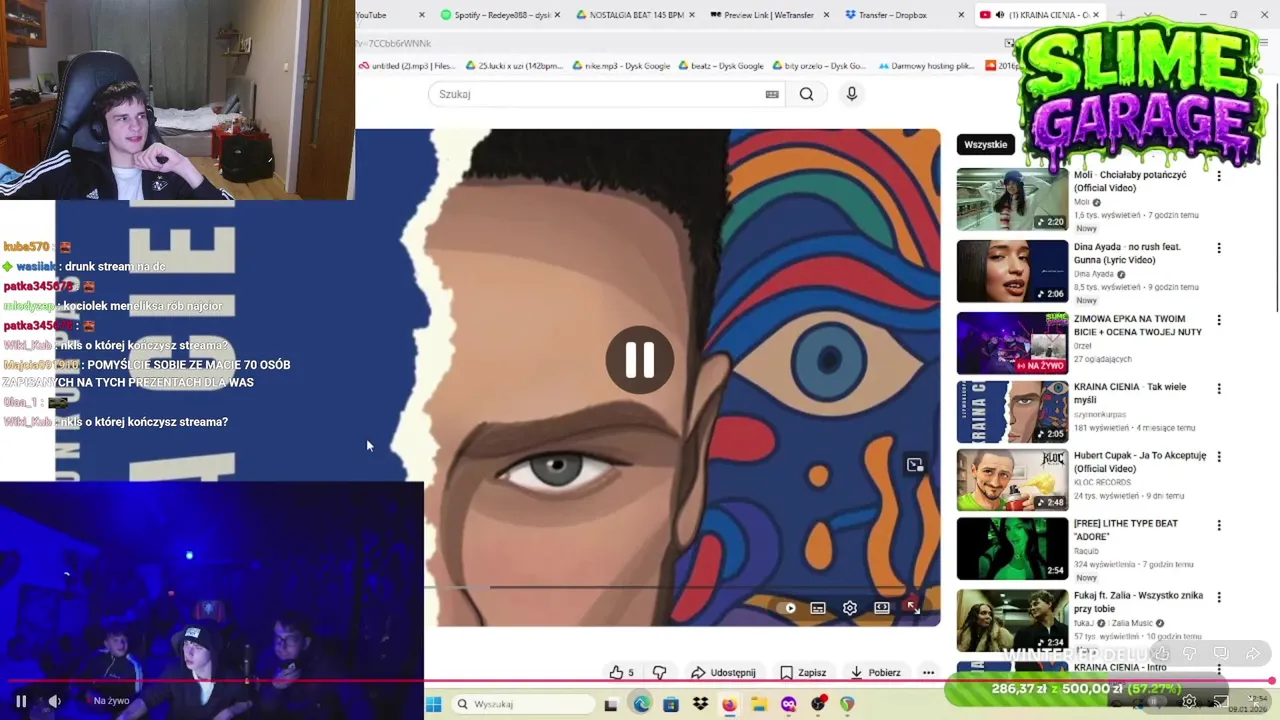
Task: Open bookmark nike.mp3 - Dysk Google
Action: tap(620, 66)
